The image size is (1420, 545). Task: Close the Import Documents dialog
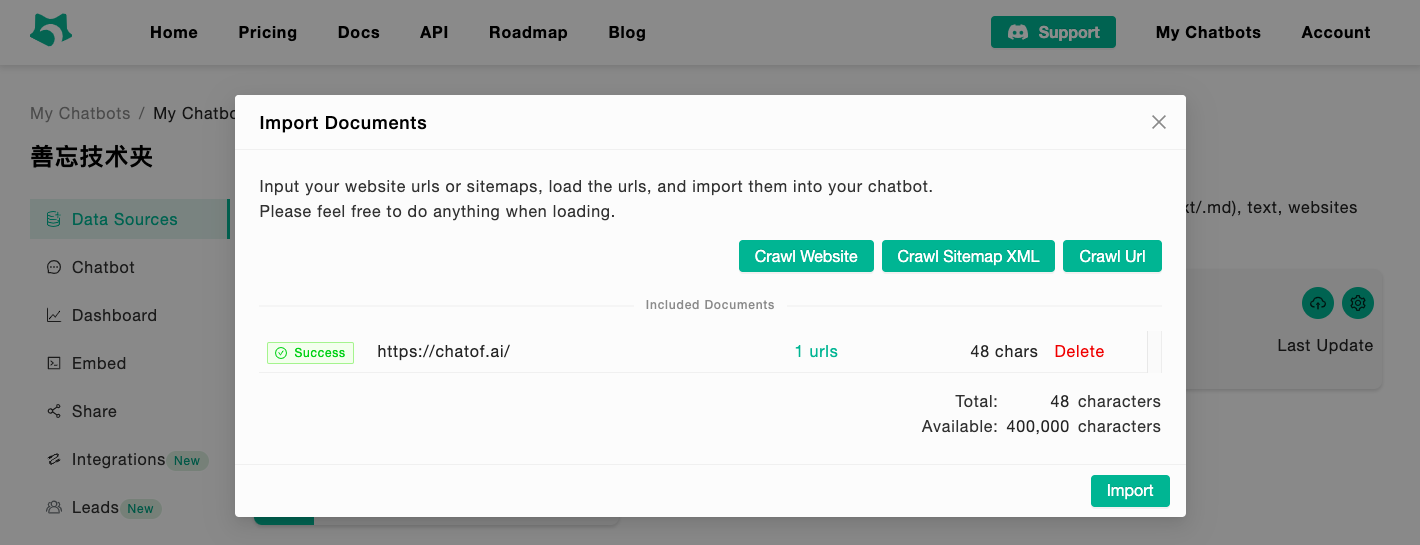click(1159, 122)
